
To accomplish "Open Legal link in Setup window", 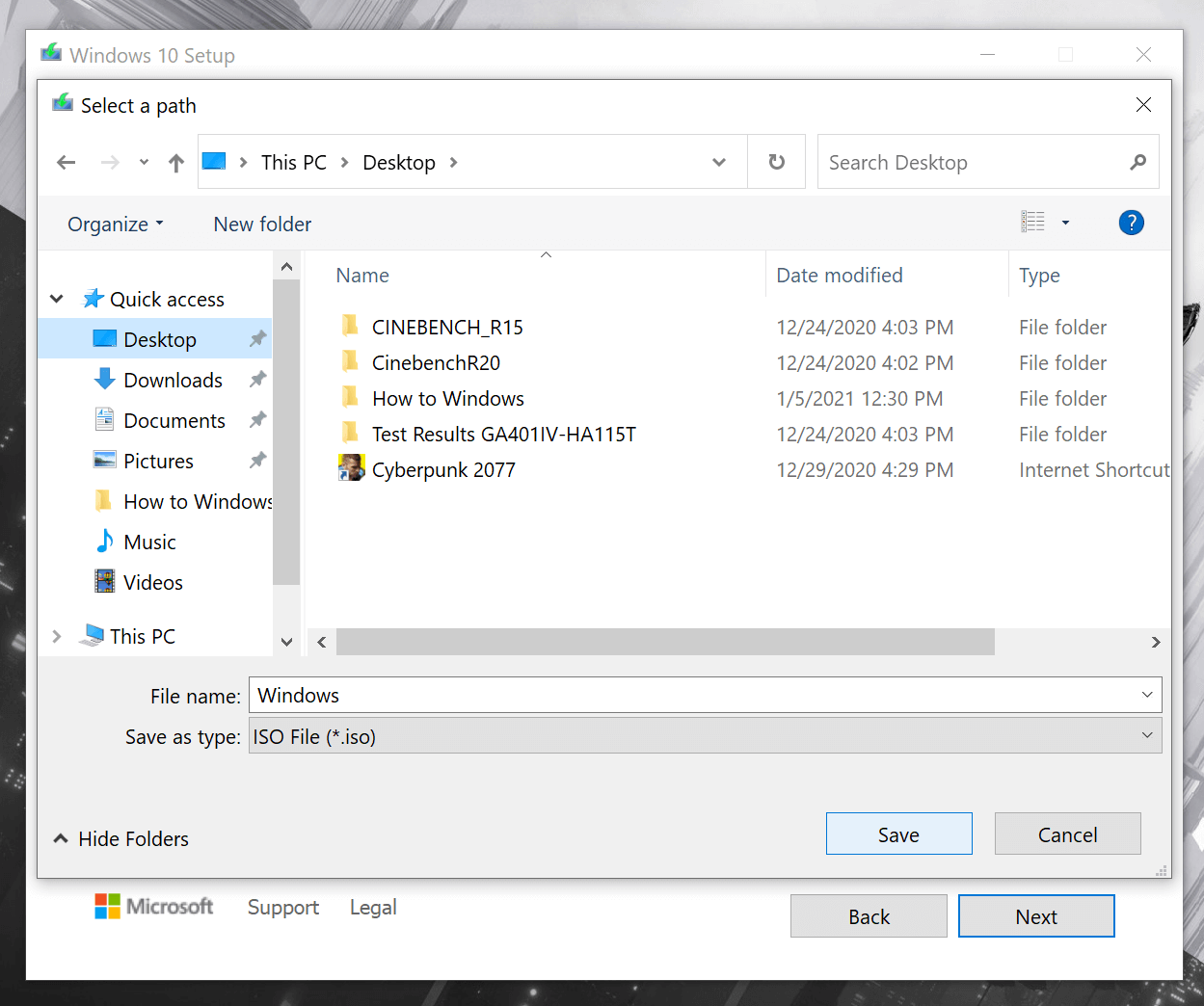I will pos(373,908).
